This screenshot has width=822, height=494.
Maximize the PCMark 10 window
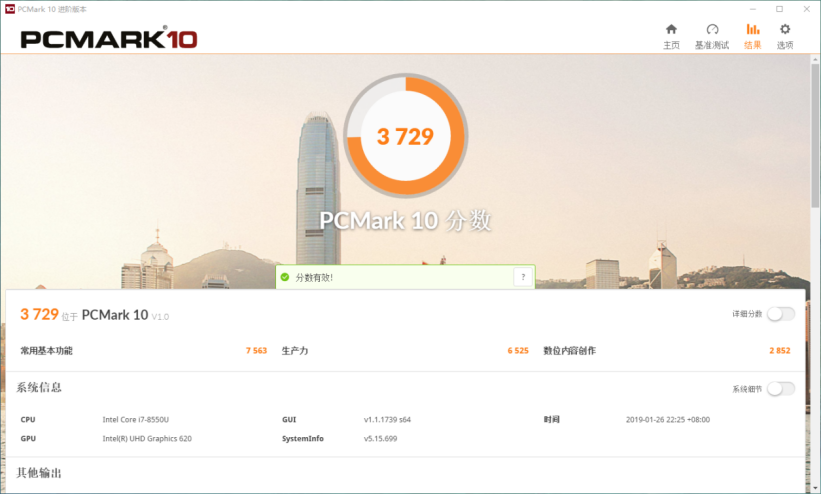click(780, 9)
